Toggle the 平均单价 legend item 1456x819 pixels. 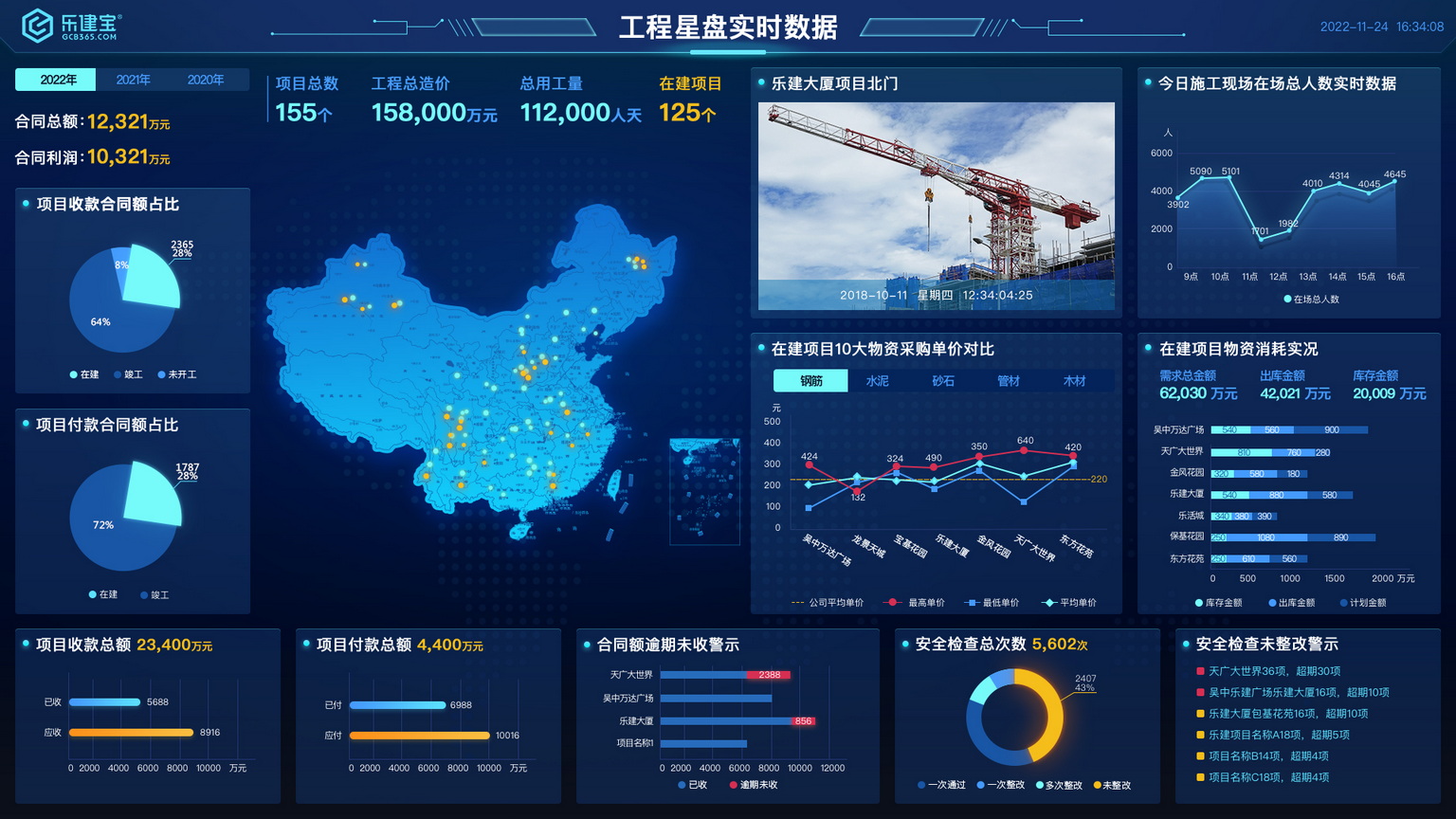pos(1068,603)
